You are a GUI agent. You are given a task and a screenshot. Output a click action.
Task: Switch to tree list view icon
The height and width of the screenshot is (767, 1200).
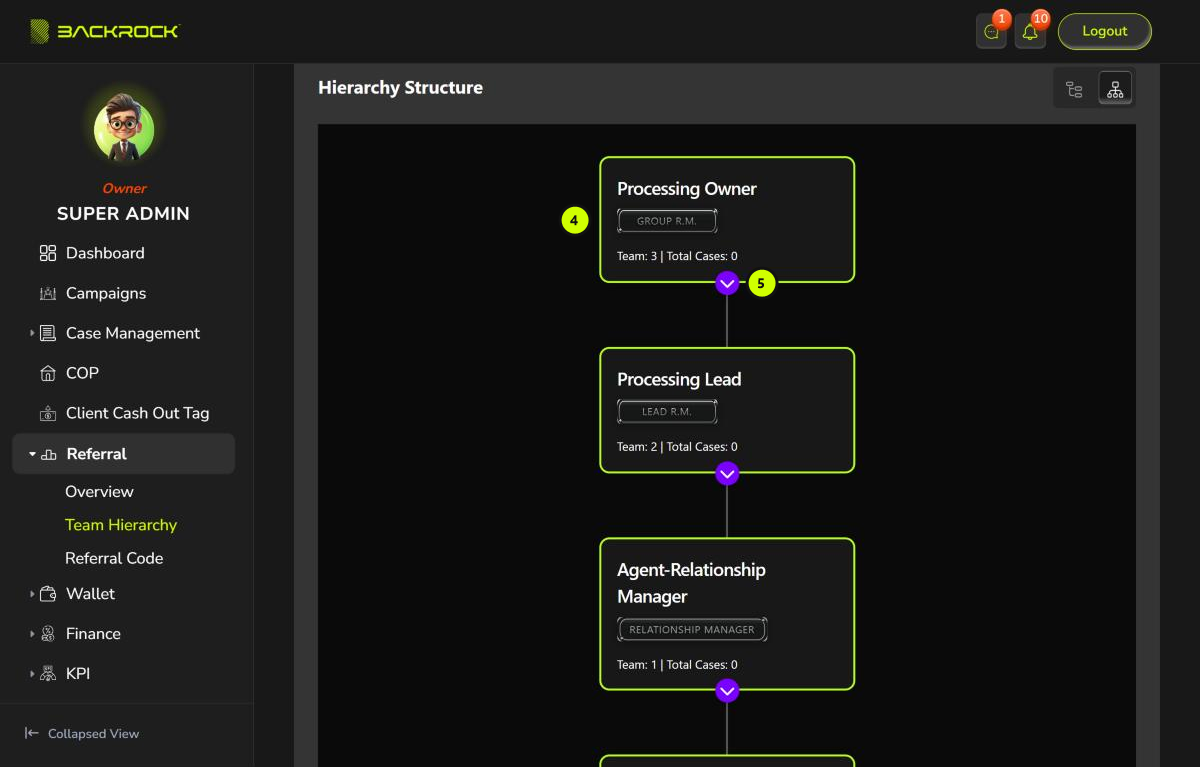click(1074, 89)
